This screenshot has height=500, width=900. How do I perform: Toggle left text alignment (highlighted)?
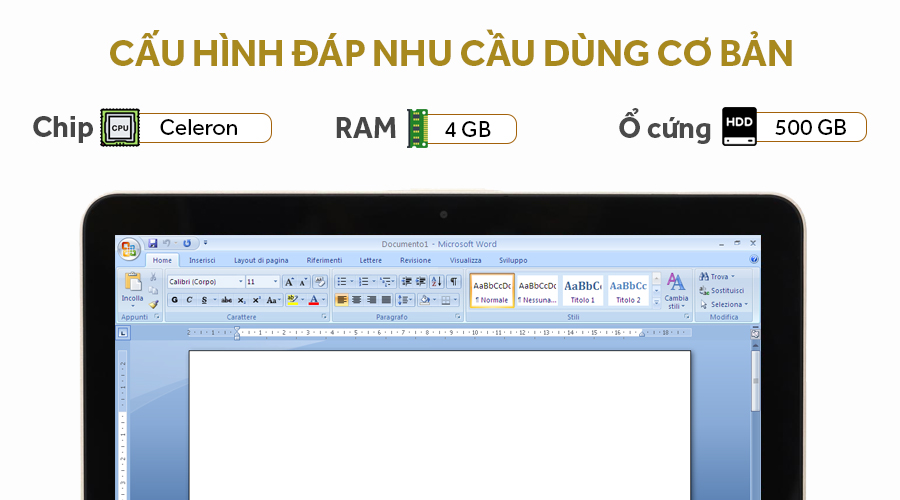[x=342, y=300]
